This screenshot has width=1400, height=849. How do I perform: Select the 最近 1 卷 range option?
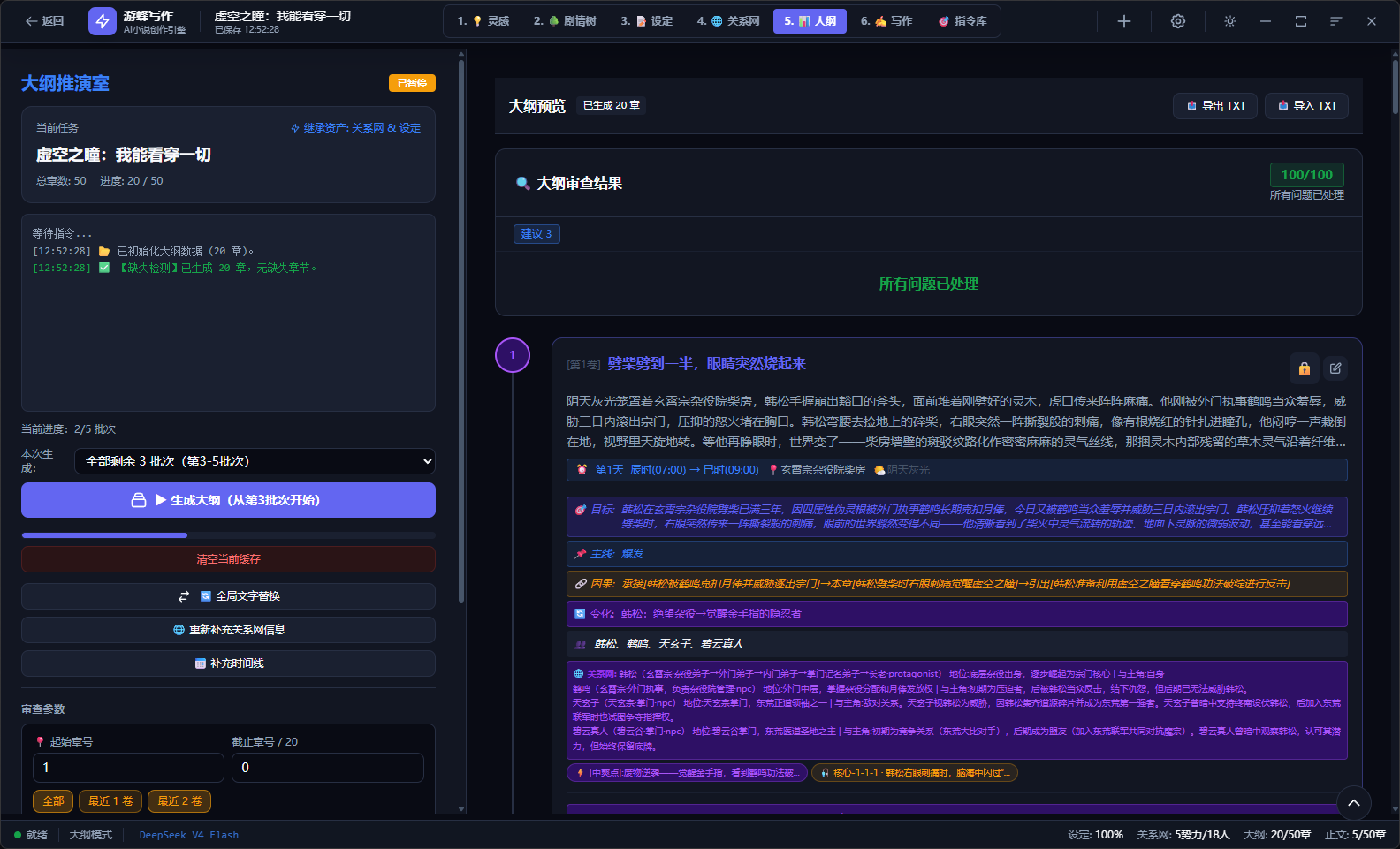tap(110, 801)
